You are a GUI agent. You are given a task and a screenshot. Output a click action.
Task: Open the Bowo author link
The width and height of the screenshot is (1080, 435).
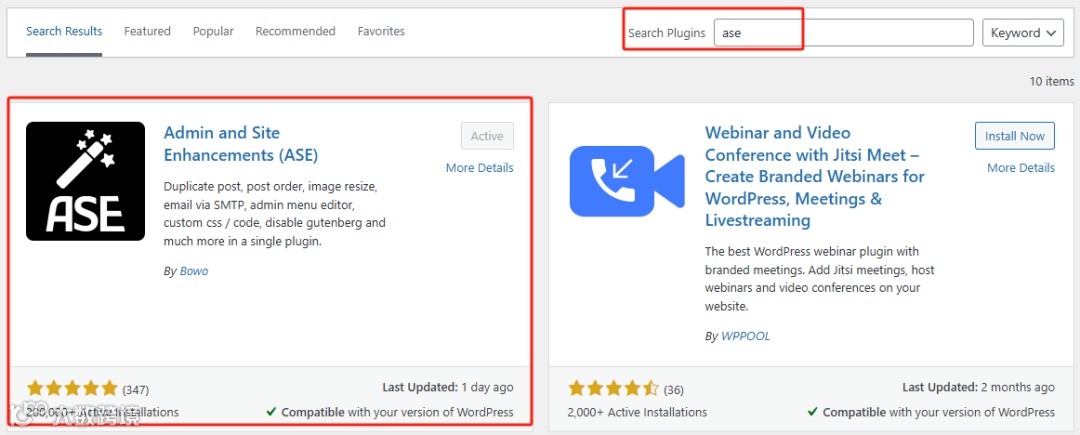click(194, 271)
